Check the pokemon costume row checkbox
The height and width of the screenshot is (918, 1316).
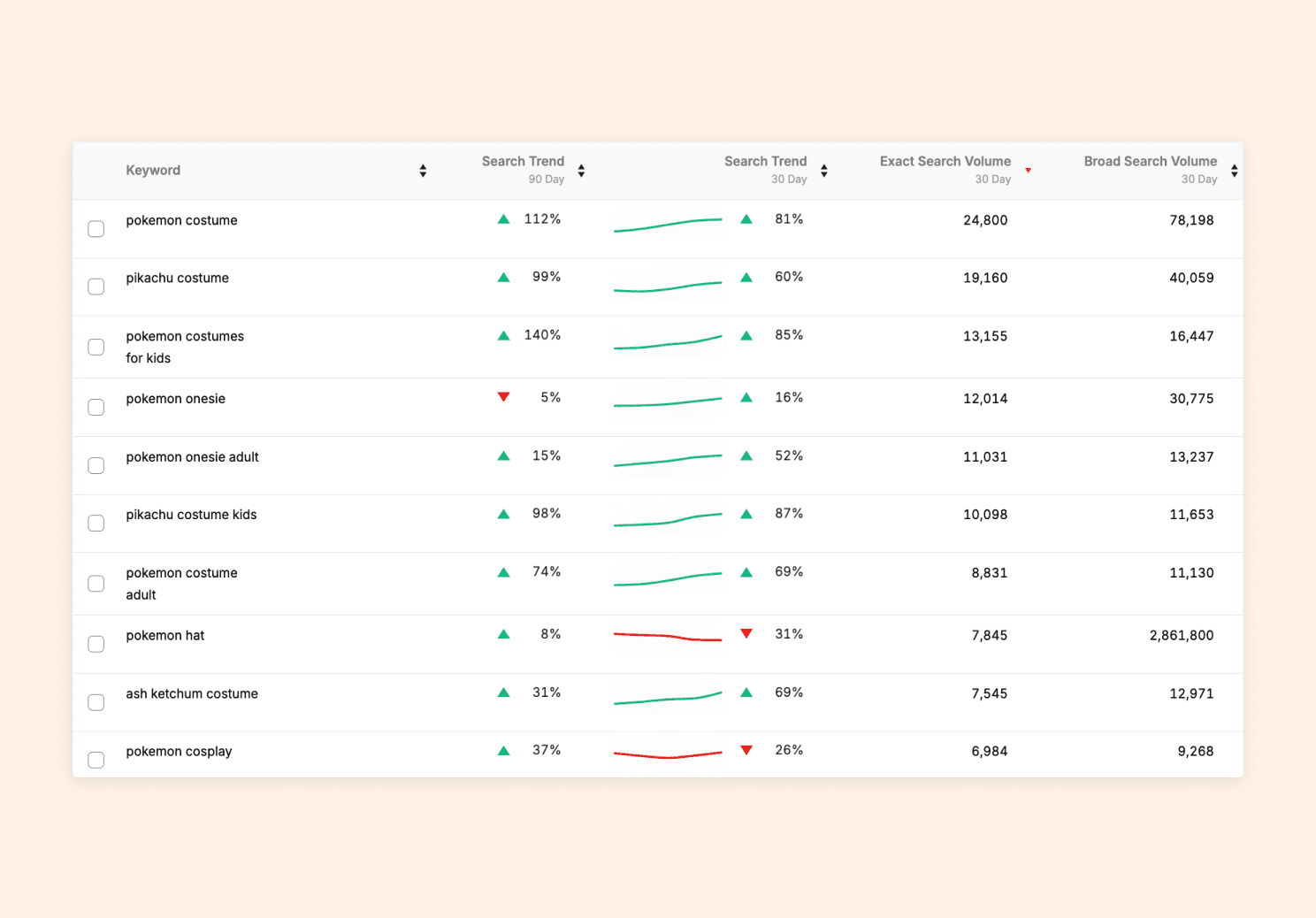tap(96, 229)
